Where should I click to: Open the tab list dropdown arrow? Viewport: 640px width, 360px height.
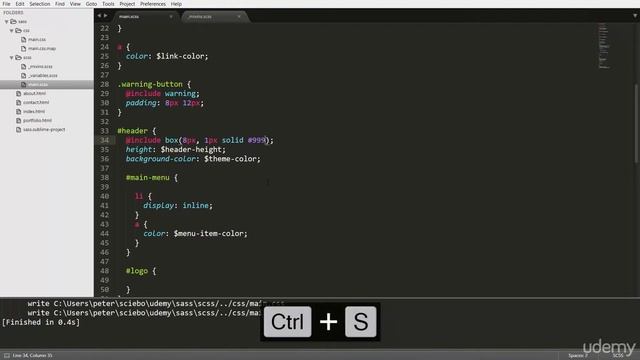click(635, 16)
